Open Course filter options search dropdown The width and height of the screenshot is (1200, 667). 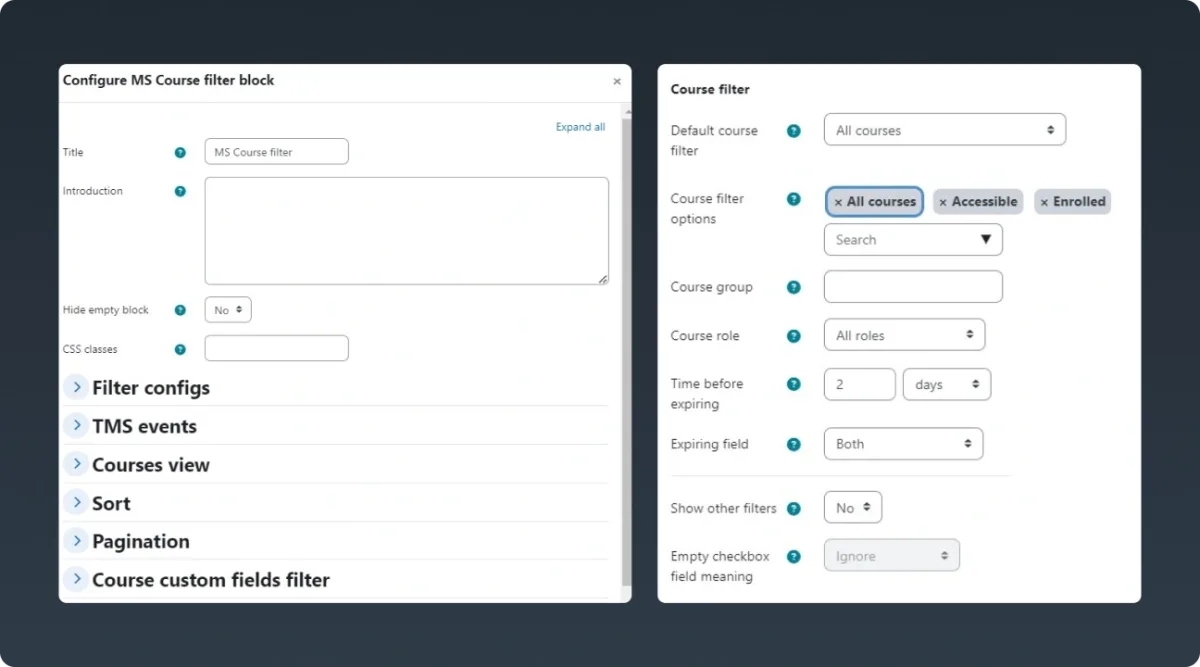(913, 240)
